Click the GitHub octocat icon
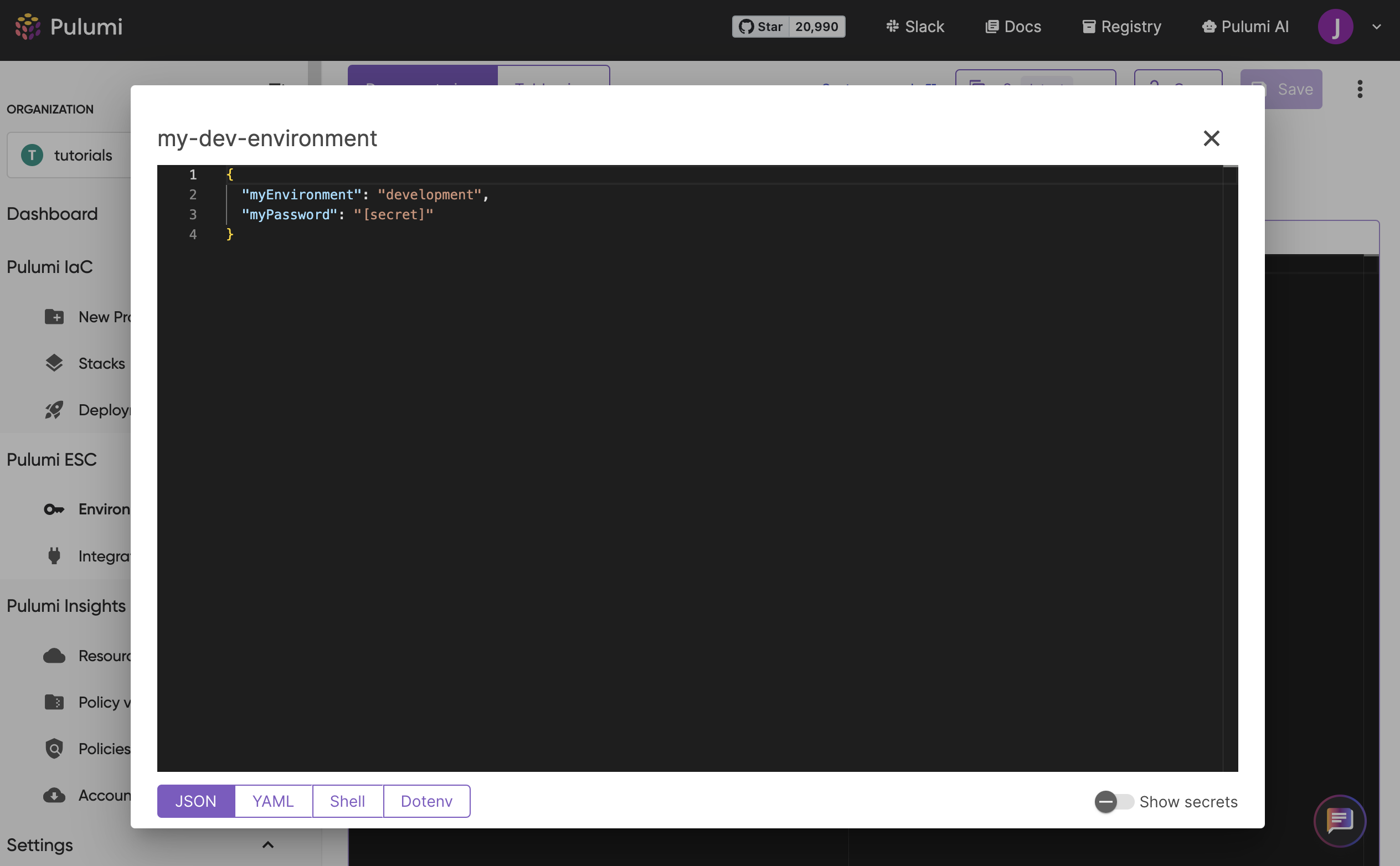 [746, 27]
